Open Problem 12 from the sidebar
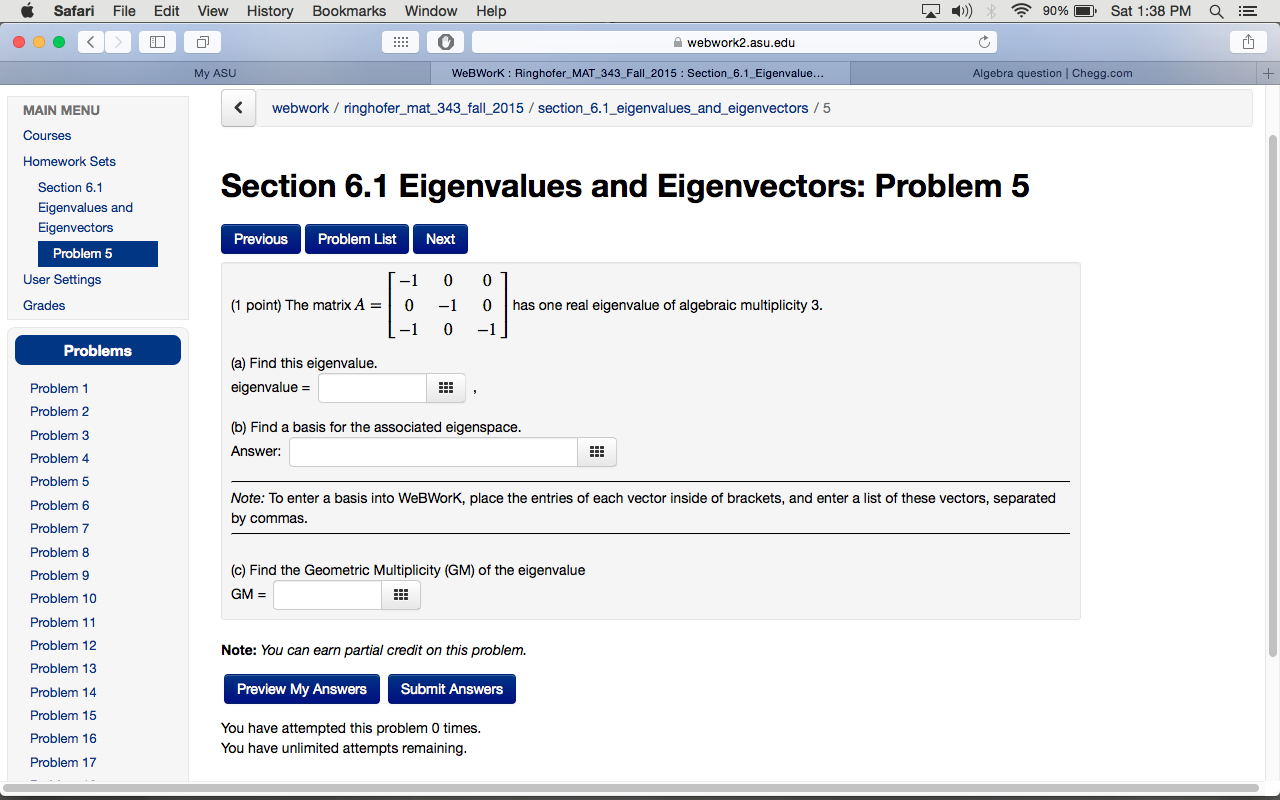This screenshot has height=800, width=1280. click(63, 645)
